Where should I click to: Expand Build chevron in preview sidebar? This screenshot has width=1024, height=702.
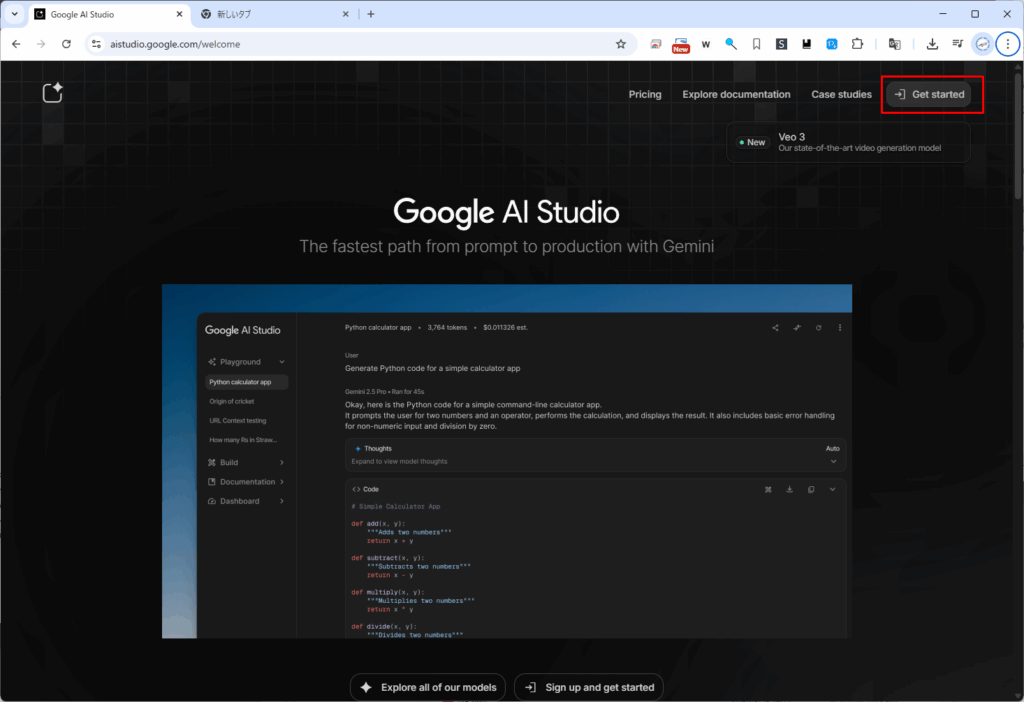tap(282, 462)
